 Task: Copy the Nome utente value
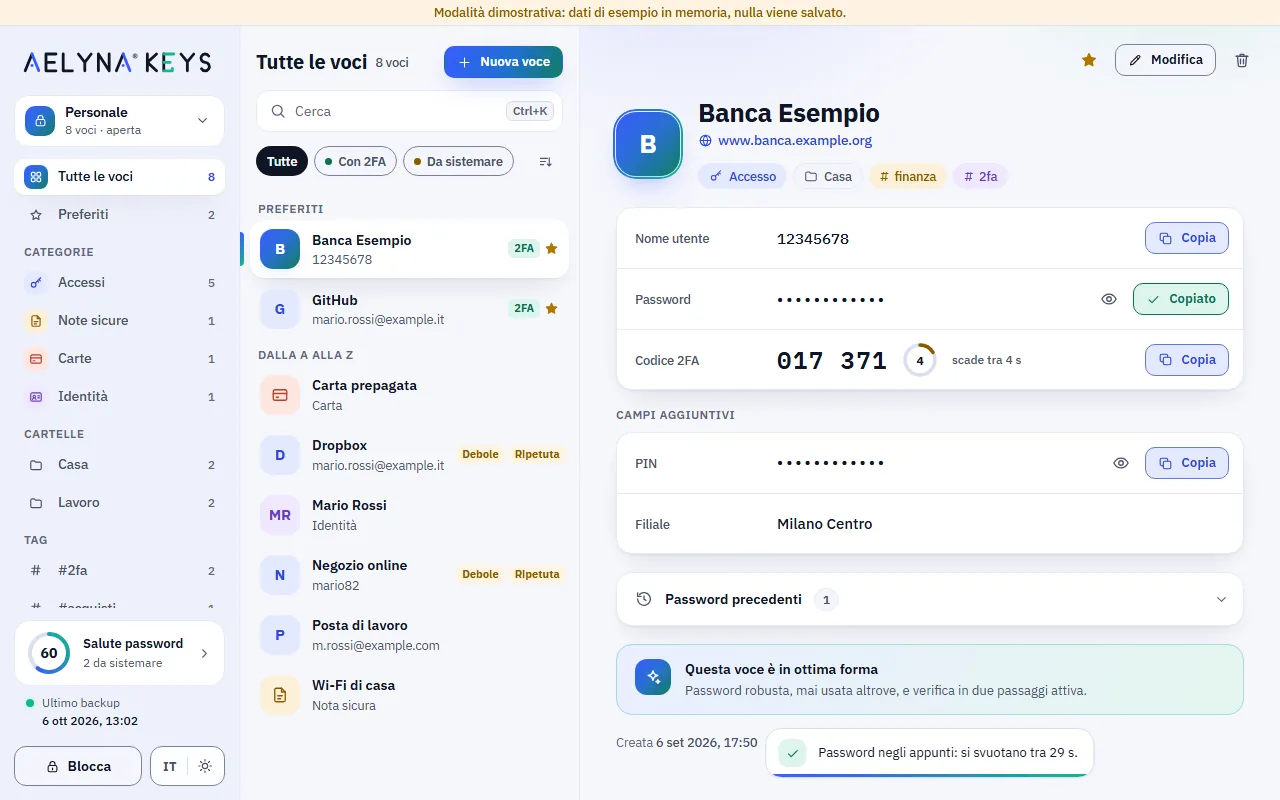(x=1187, y=238)
